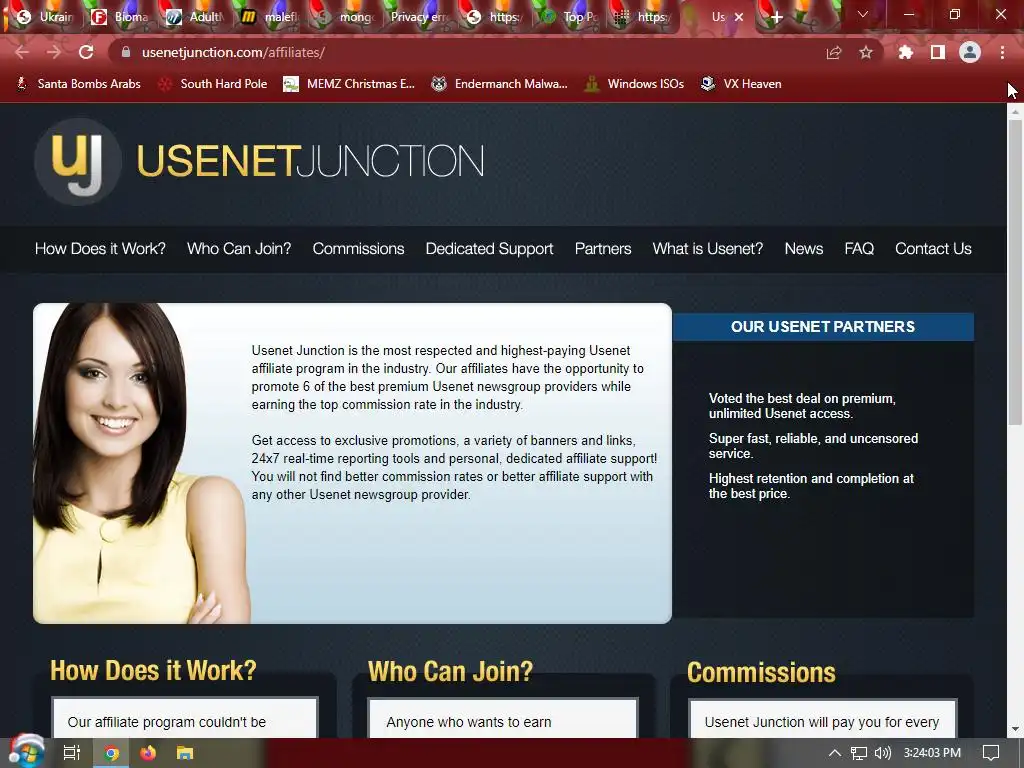Open File Explorer from the taskbar
Image resolution: width=1024 pixels, height=768 pixels.
[x=185, y=753]
